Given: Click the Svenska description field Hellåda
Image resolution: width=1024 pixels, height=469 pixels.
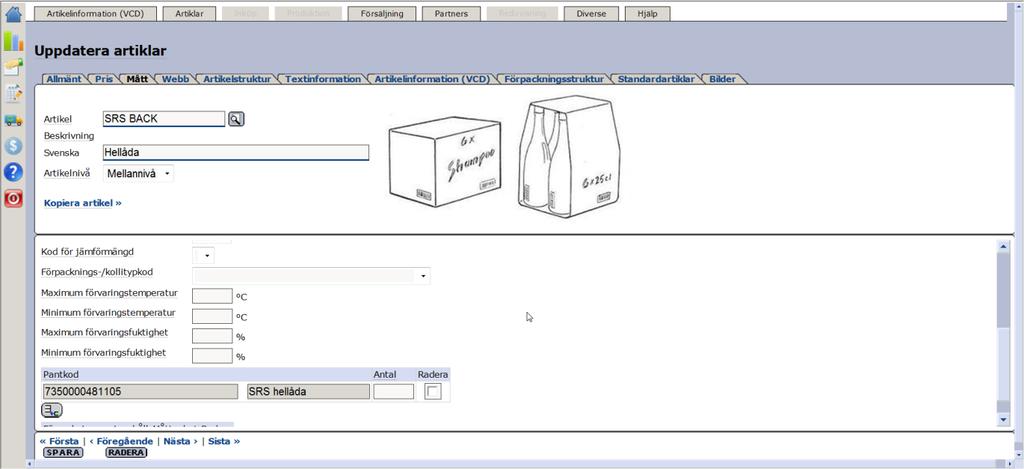Looking at the screenshot, I should tap(236, 153).
